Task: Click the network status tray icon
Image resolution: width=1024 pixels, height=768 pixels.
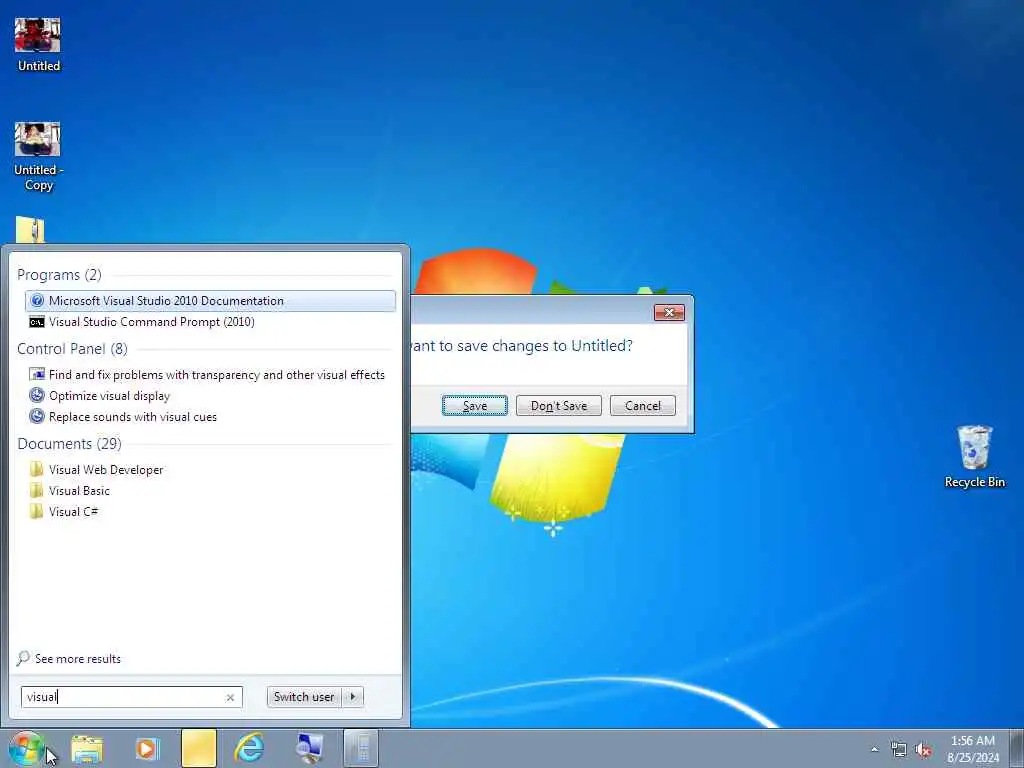Action: pos(899,750)
